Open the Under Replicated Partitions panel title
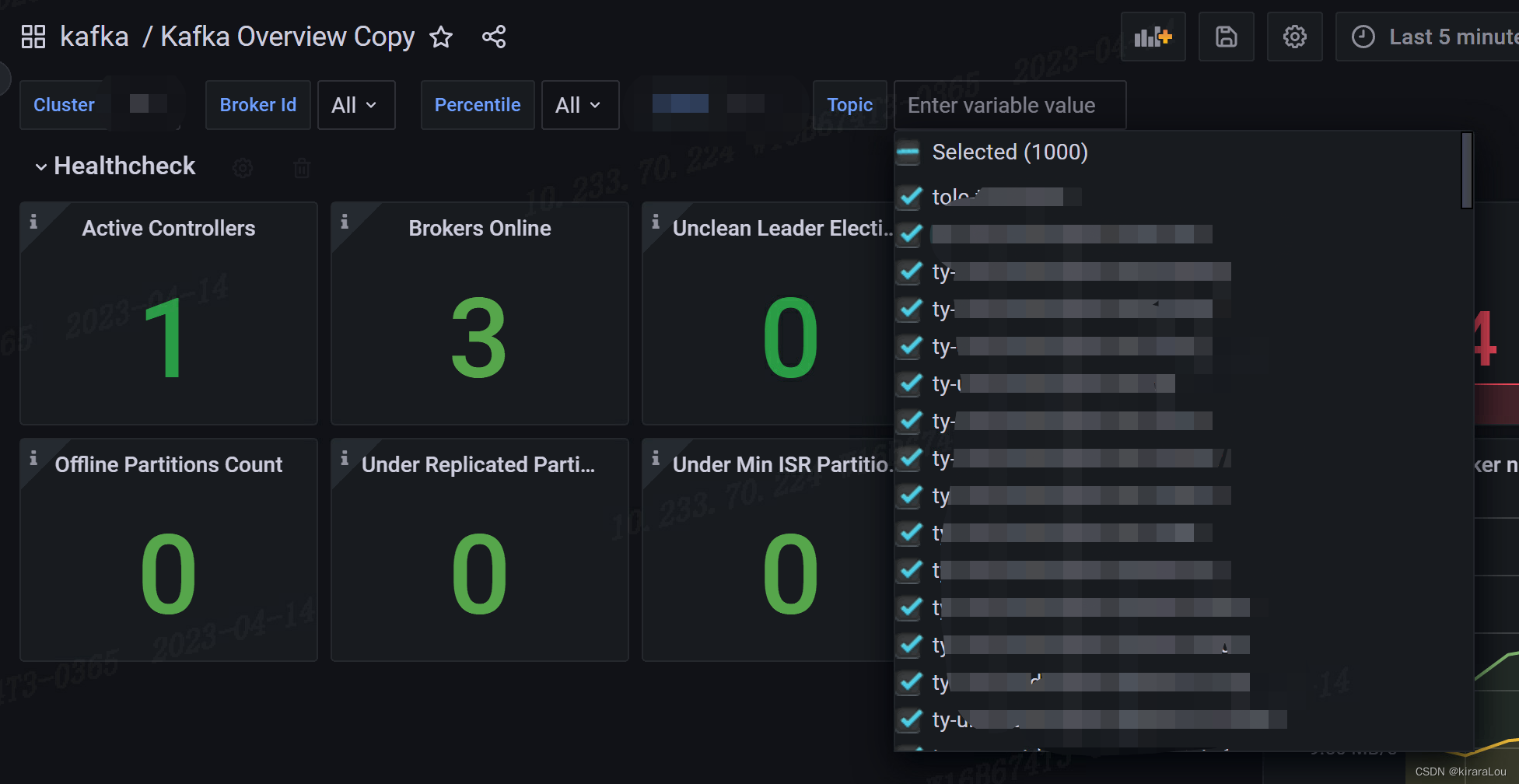 (478, 464)
